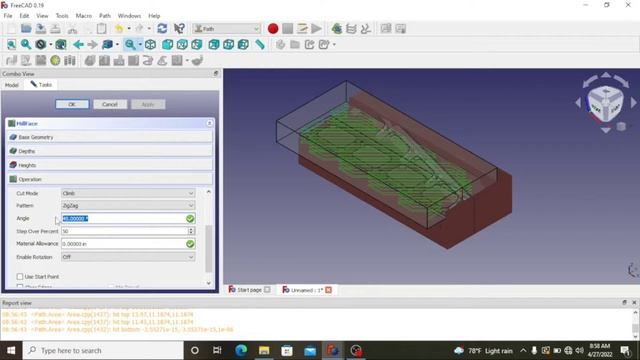Click the OK button
The height and width of the screenshot is (360, 640).
pos(72,104)
